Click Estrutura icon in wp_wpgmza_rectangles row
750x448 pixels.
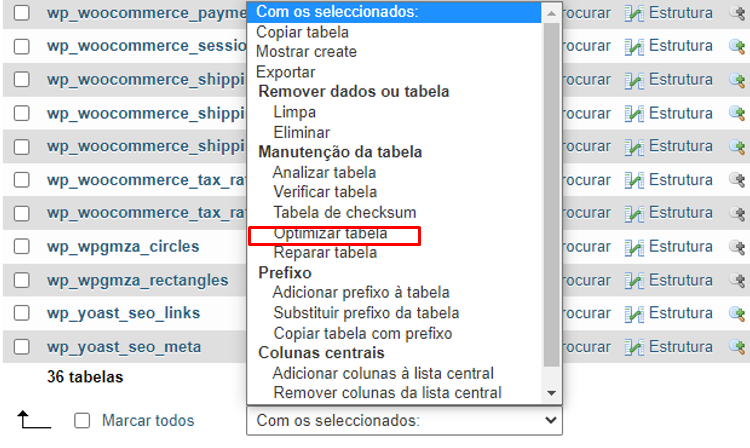pyautogui.click(x=634, y=280)
